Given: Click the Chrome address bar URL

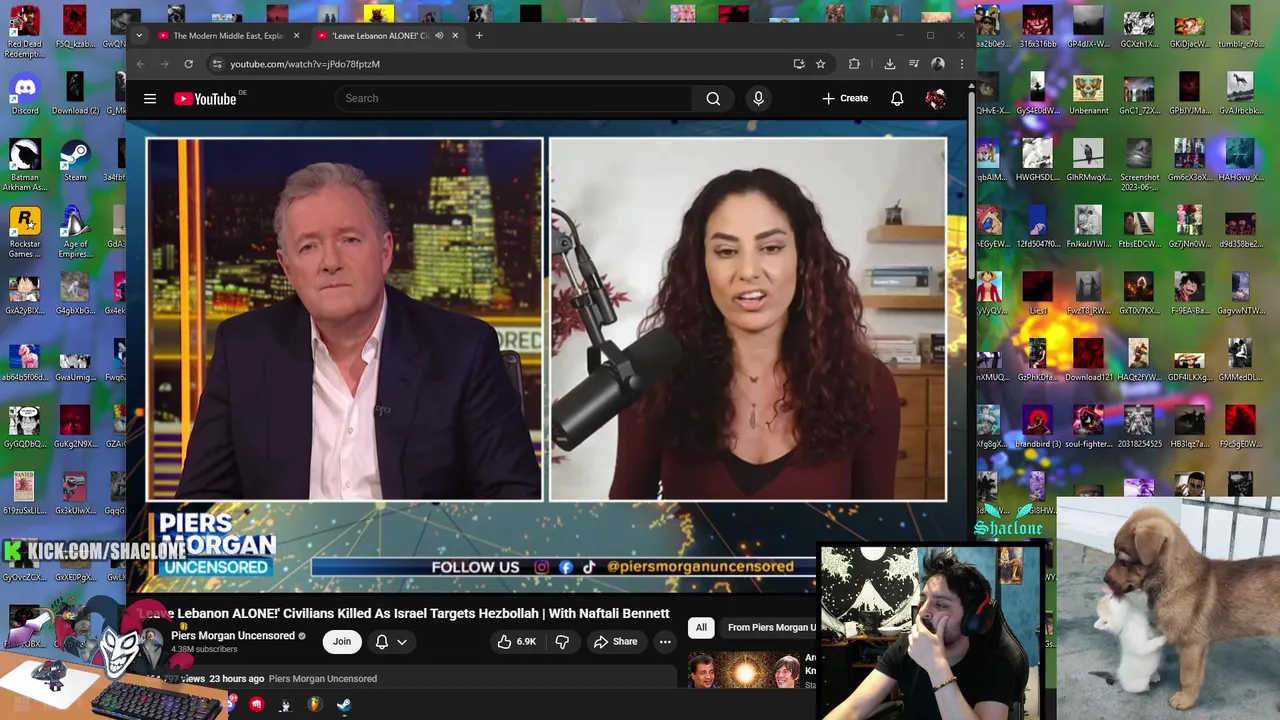Looking at the screenshot, I should coord(305,64).
